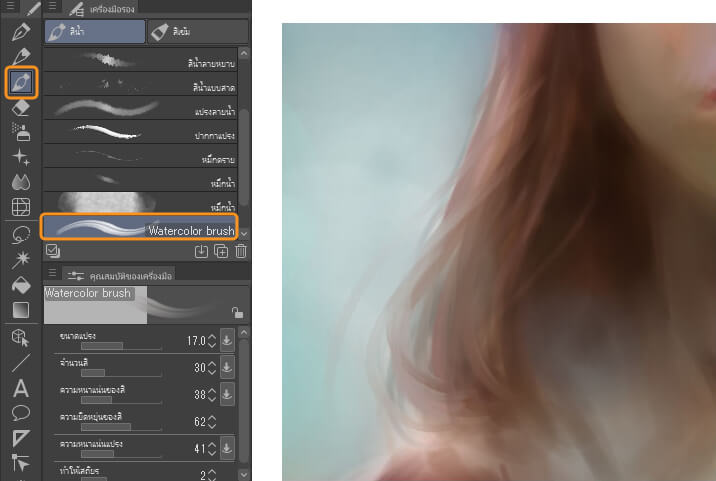Select the แปรงลายน้ำ brush in list

point(139,108)
